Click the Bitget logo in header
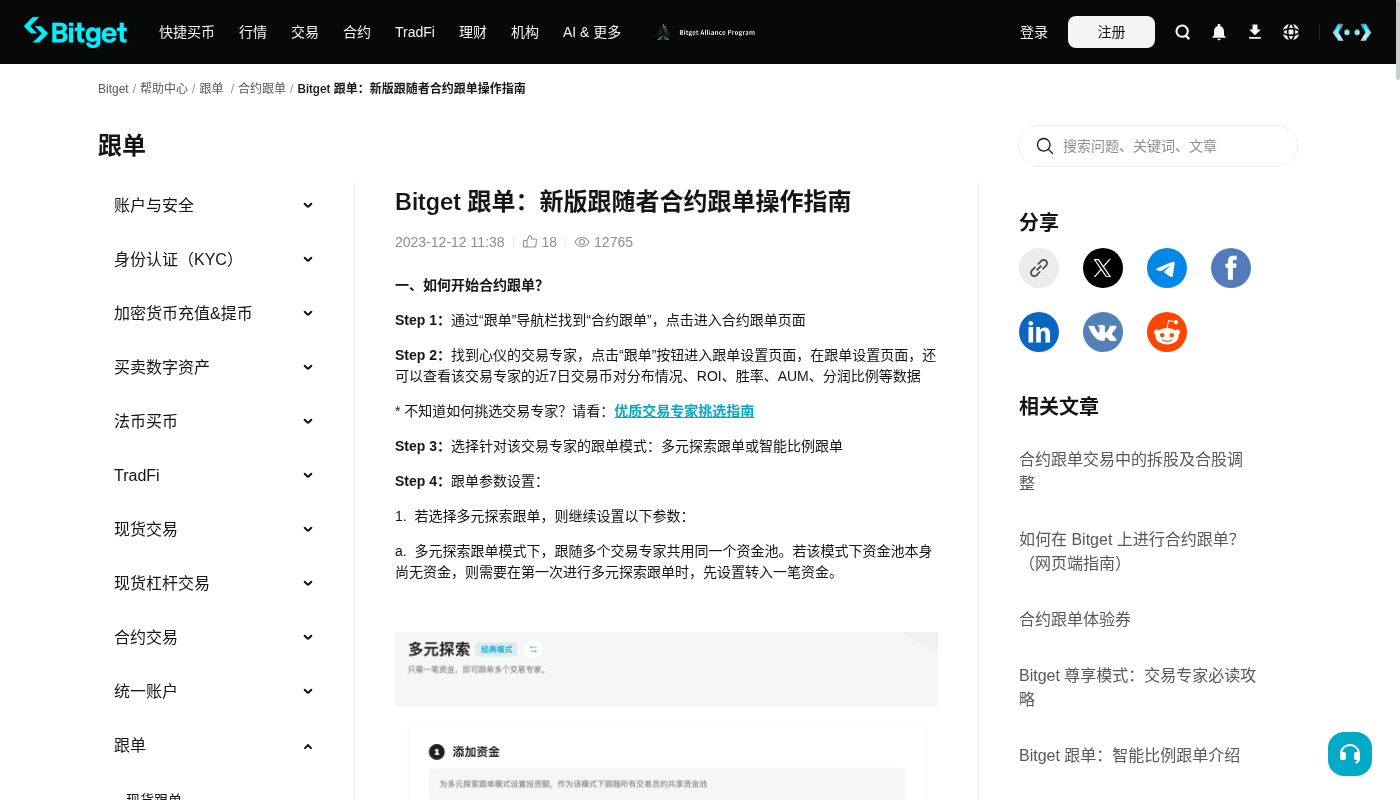The width and height of the screenshot is (1400, 800). point(76,32)
